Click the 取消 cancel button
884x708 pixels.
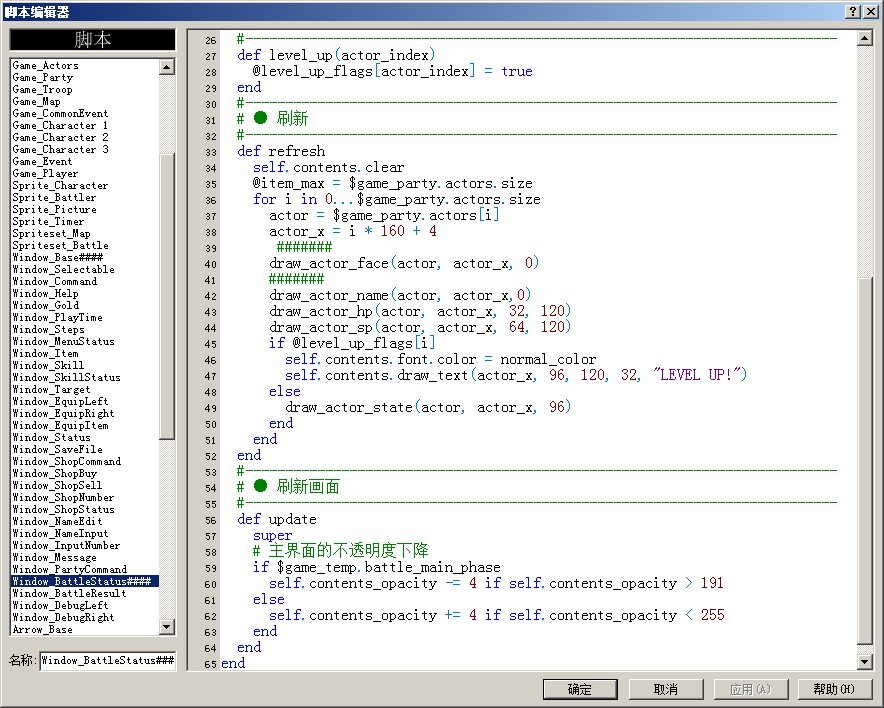coord(666,689)
